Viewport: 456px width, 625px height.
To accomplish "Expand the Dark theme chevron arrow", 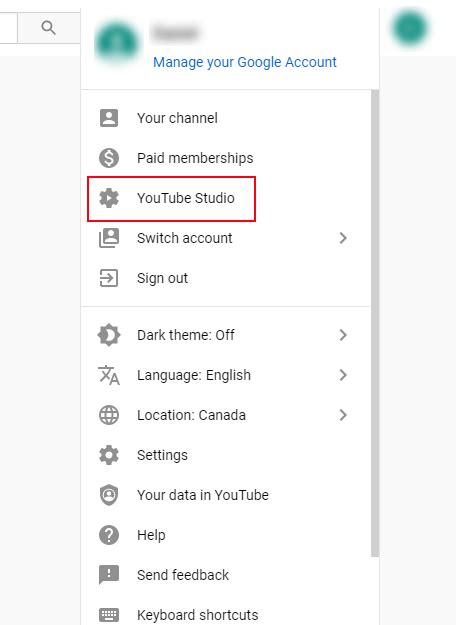I will click(x=343, y=335).
